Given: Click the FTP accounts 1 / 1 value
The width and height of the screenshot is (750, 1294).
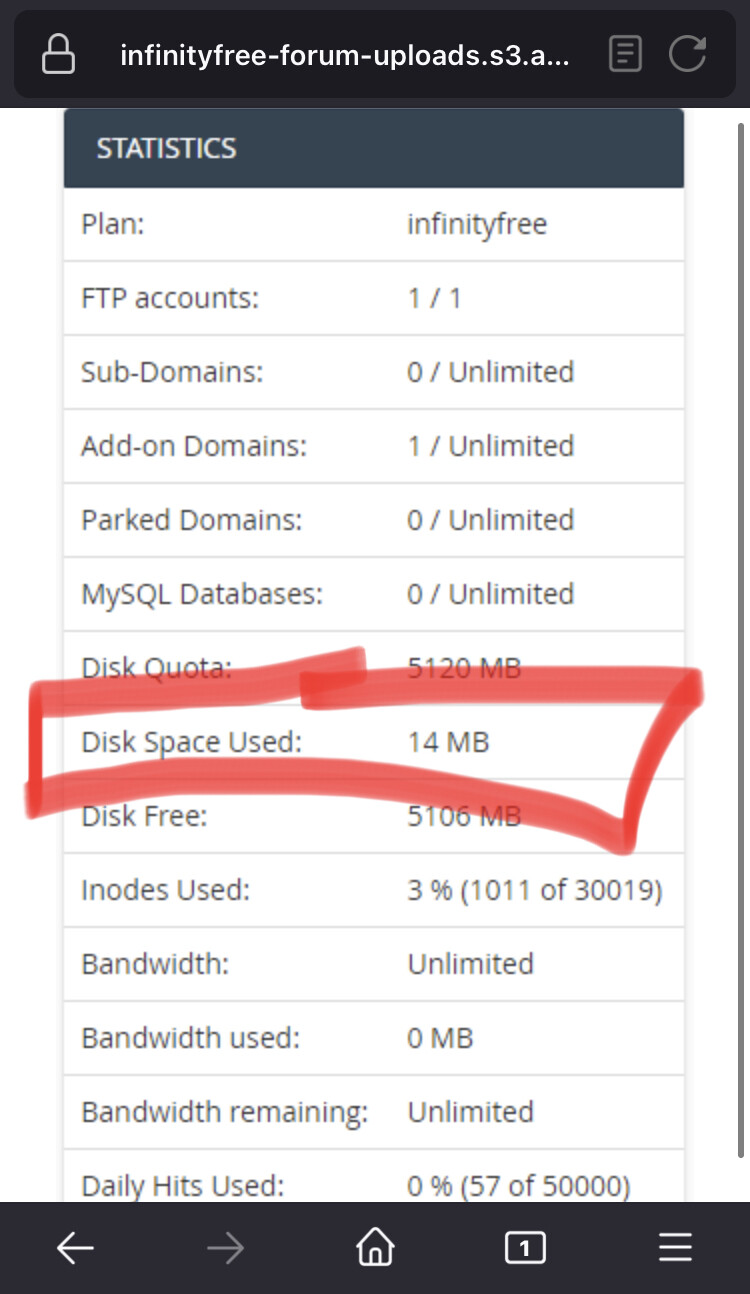Looking at the screenshot, I should point(434,298).
